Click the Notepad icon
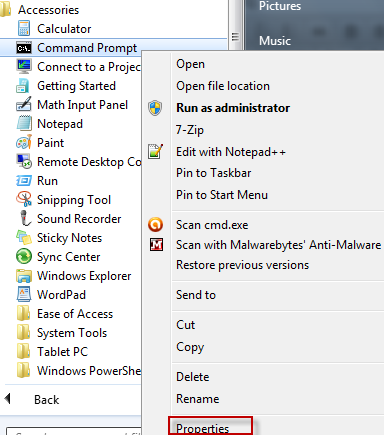This screenshot has width=384, height=435. 24,124
